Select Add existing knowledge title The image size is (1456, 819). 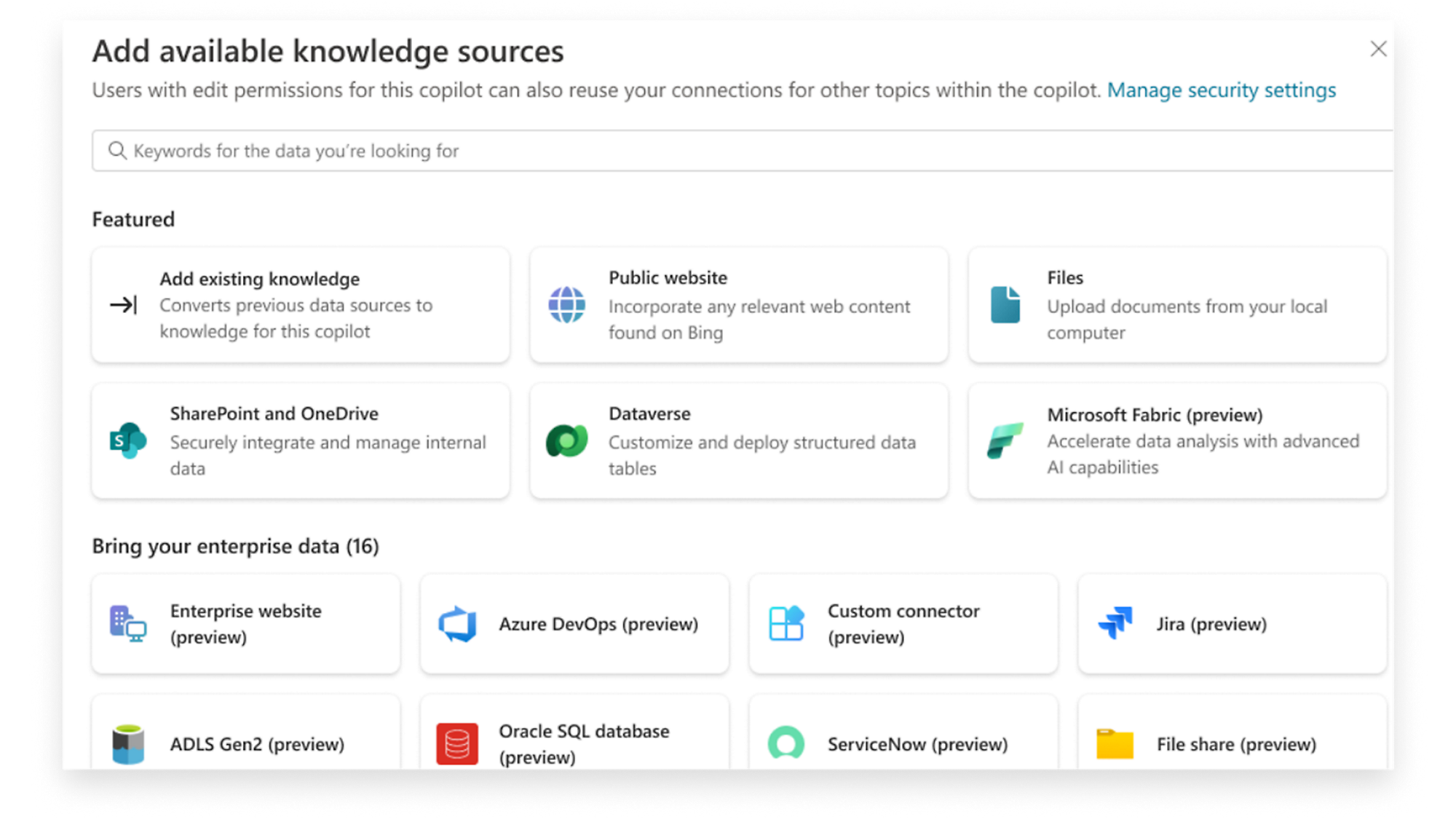[260, 279]
